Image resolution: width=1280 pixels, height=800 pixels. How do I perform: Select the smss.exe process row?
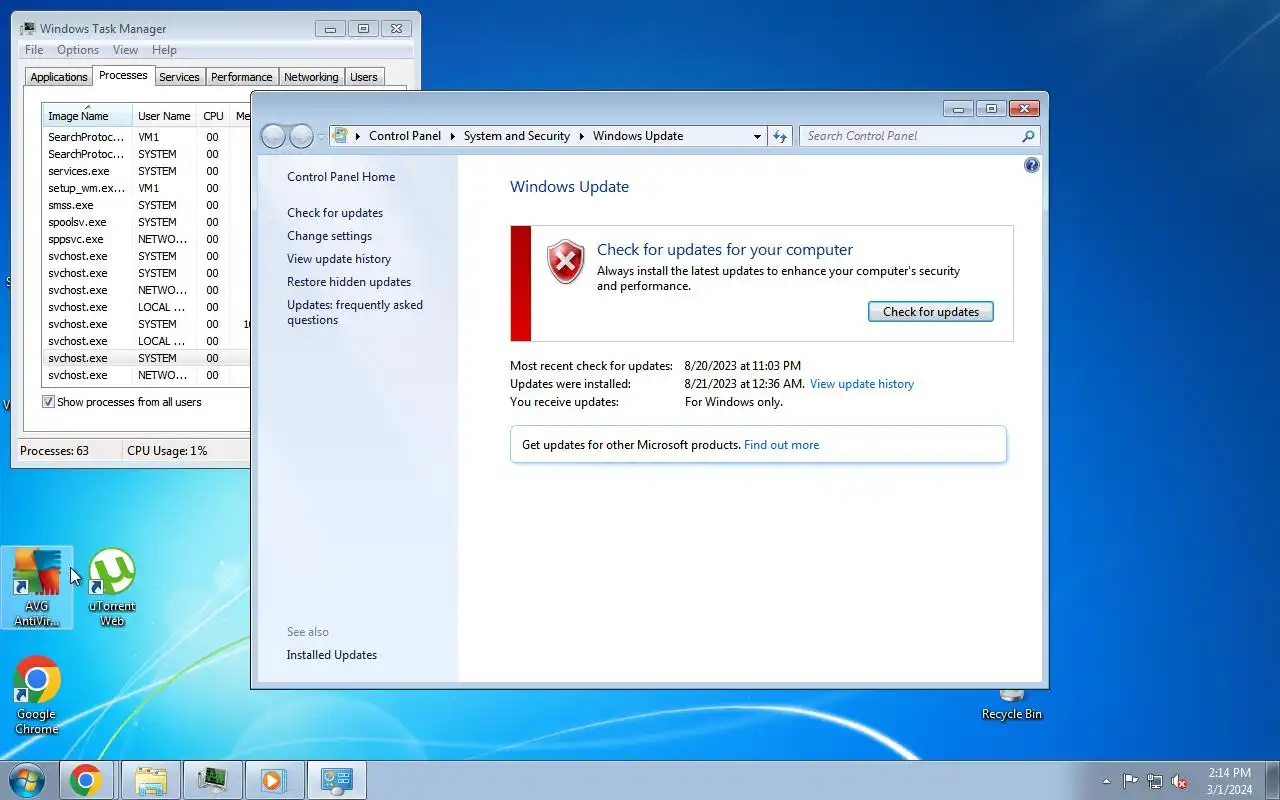(145, 205)
